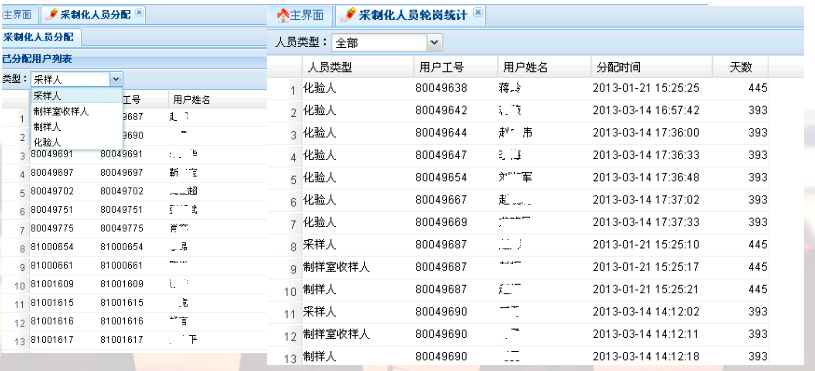Select 制样人 option in dropdown list
Image resolution: width=815 pixels, height=371 pixels.
[x=47, y=127]
